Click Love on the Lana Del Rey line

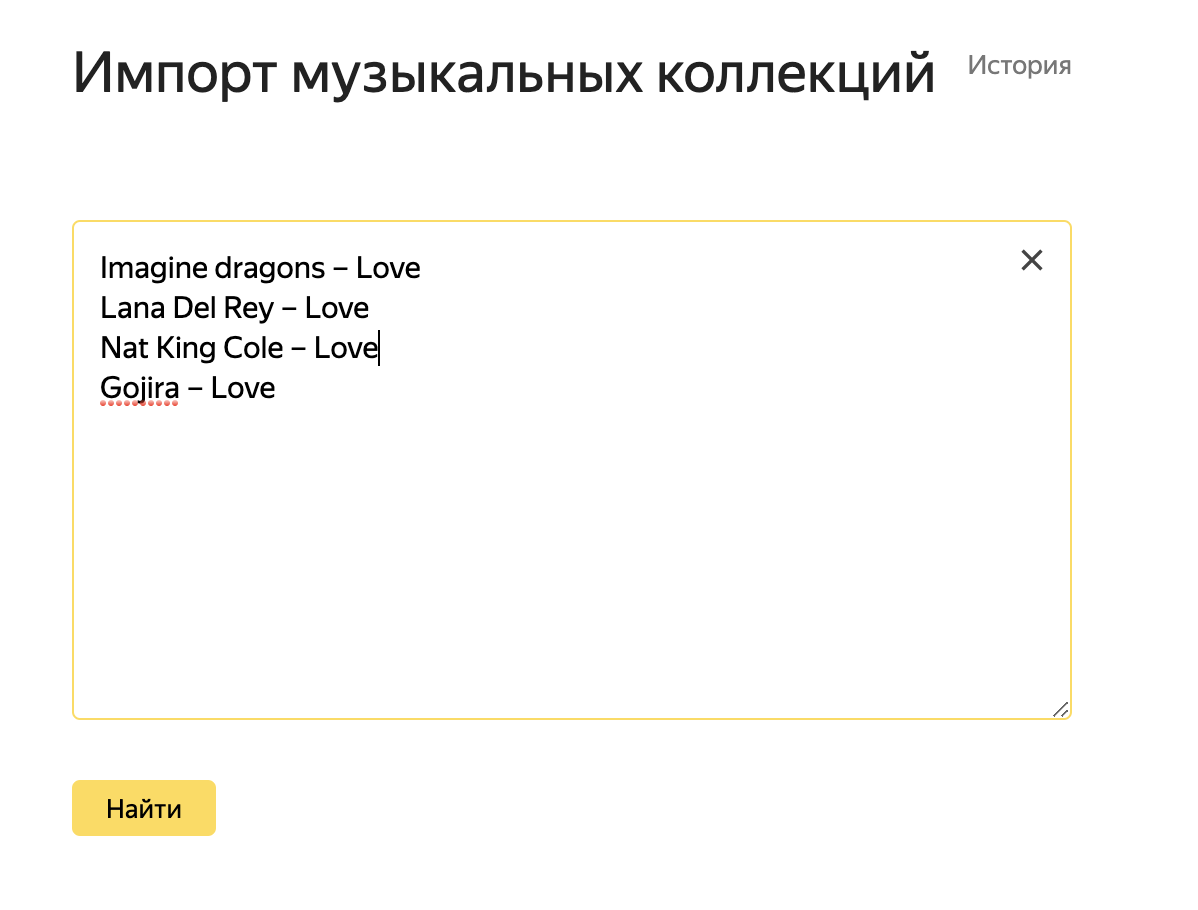[x=337, y=308]
